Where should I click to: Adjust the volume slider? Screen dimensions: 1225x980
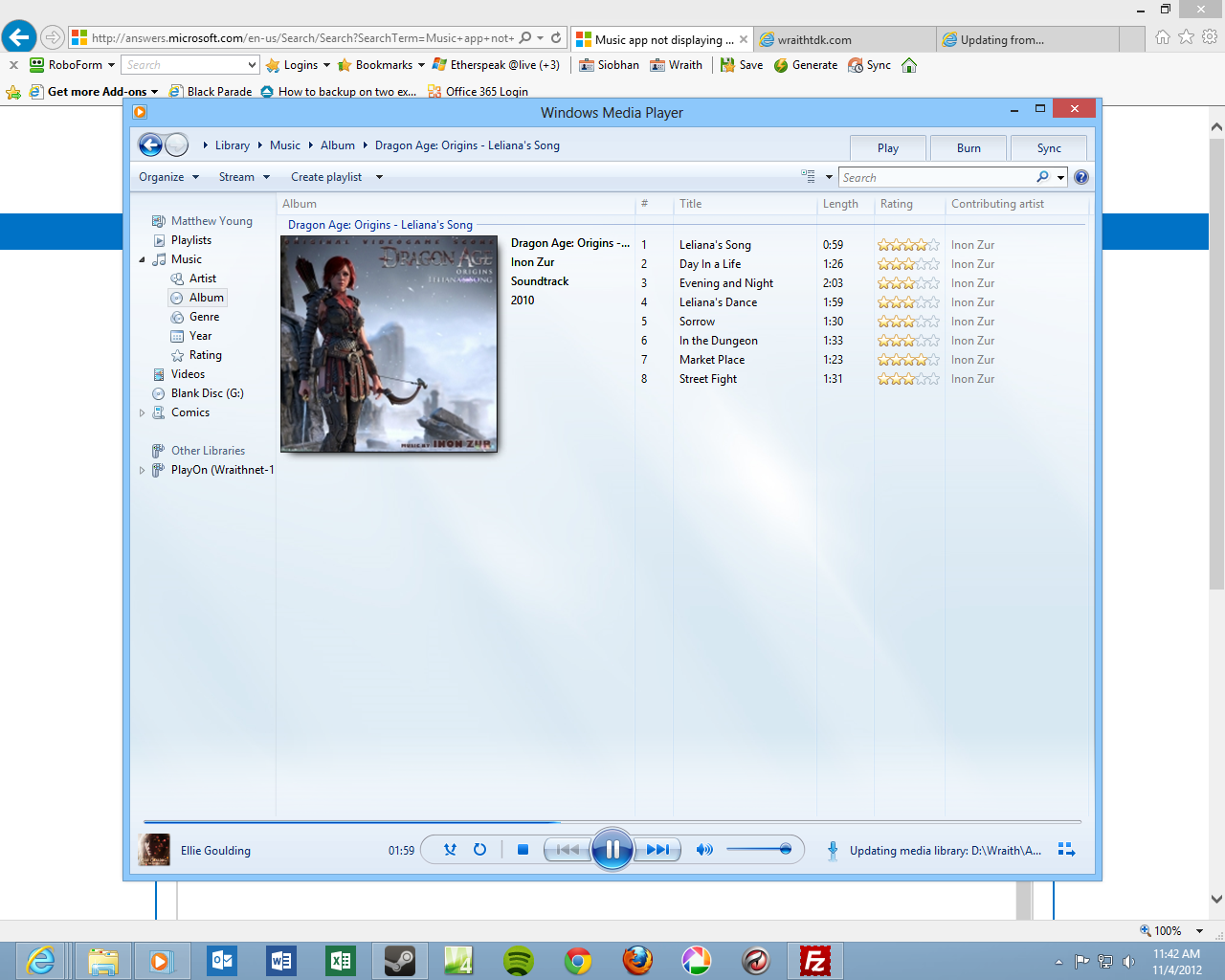click(758, 850)
